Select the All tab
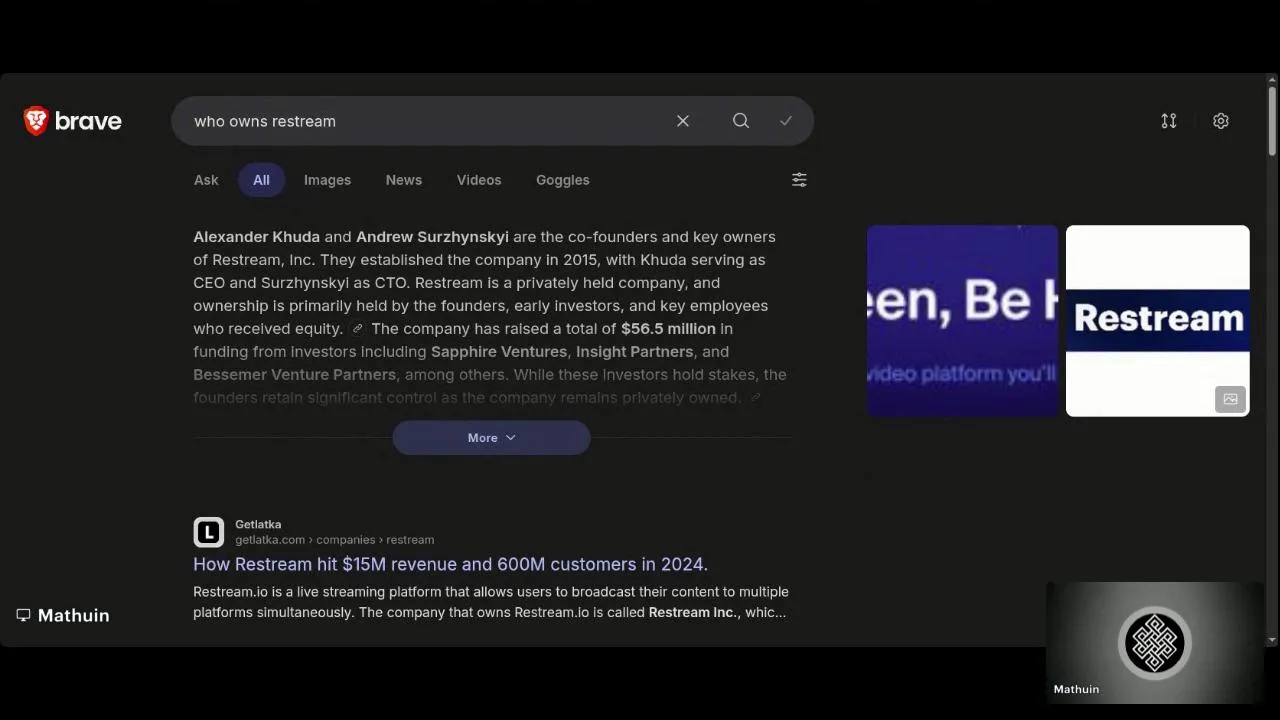The image size is (1280, 720). click(261, 180)
